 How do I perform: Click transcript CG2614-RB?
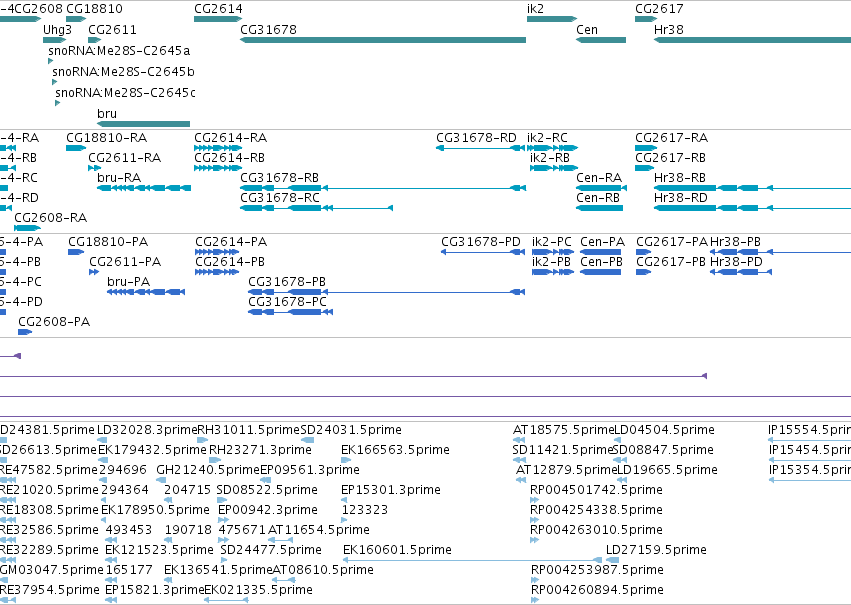230,158
